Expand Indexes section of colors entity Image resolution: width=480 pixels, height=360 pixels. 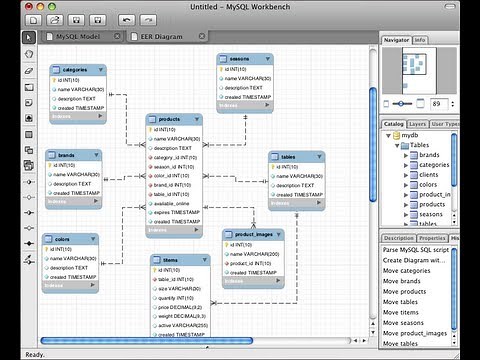pos(92,285)
